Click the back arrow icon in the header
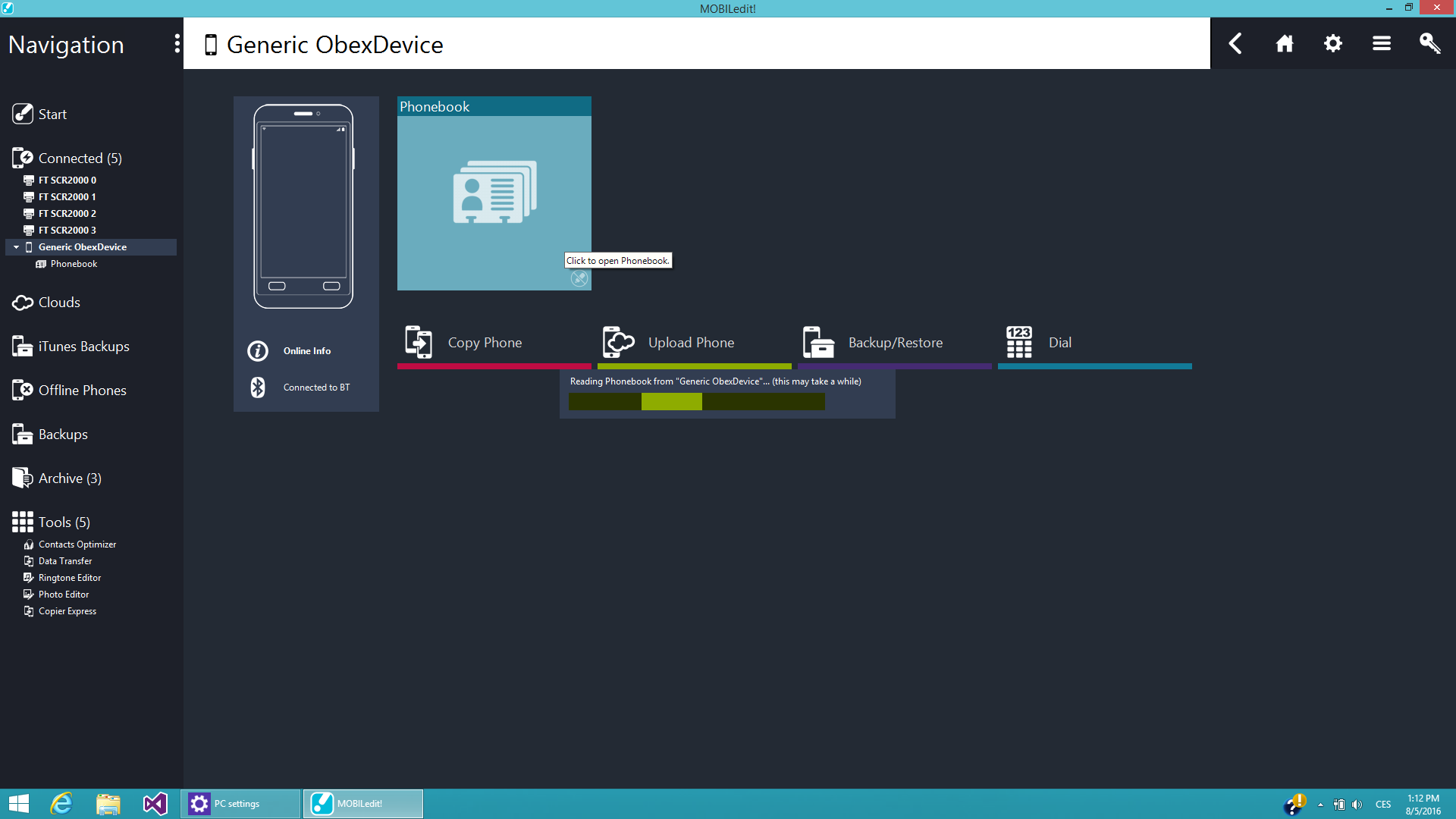Screen dimensions: 1456x819 (1235, 43)
